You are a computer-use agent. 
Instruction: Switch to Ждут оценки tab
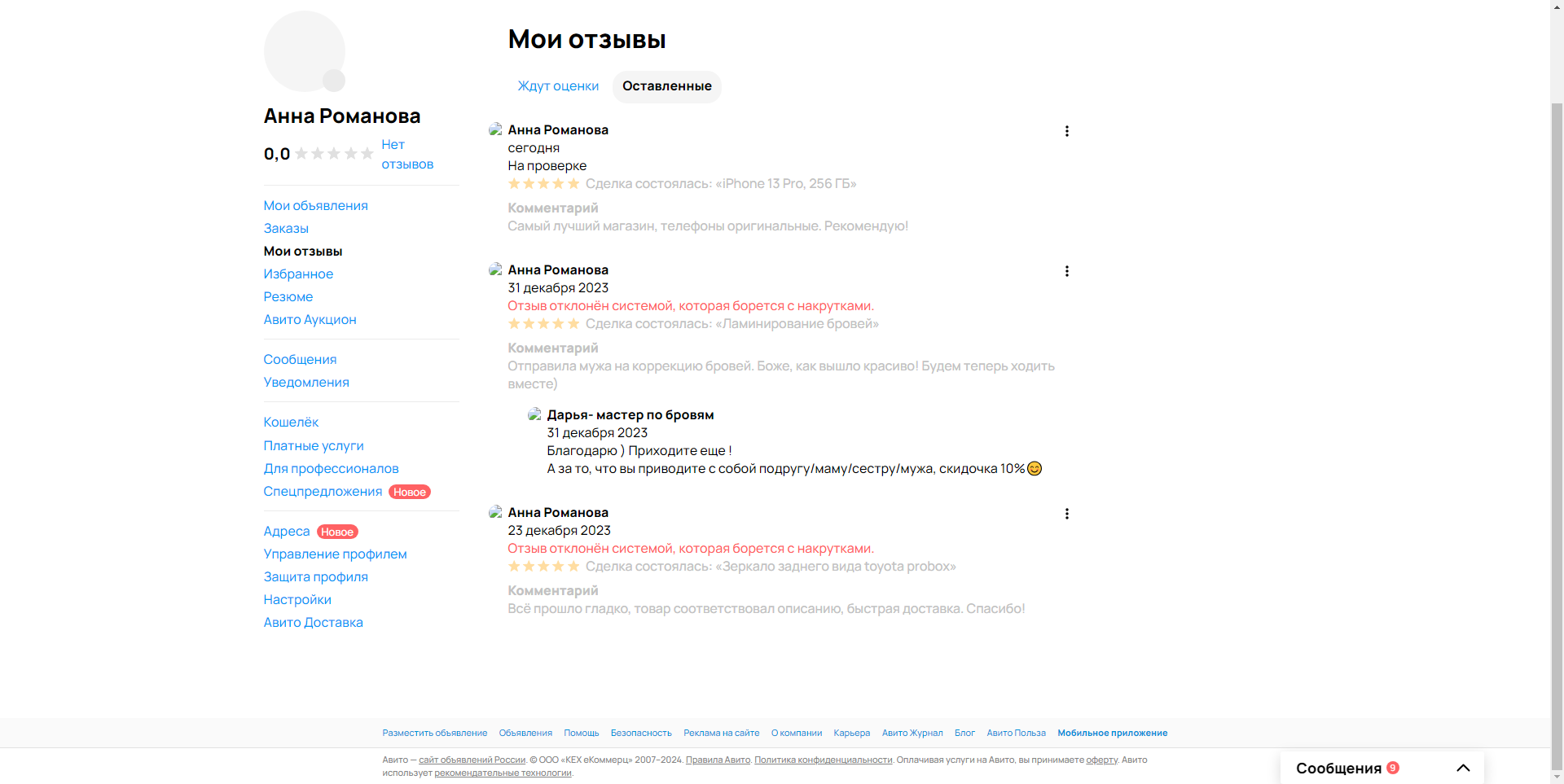click(558, 86)
